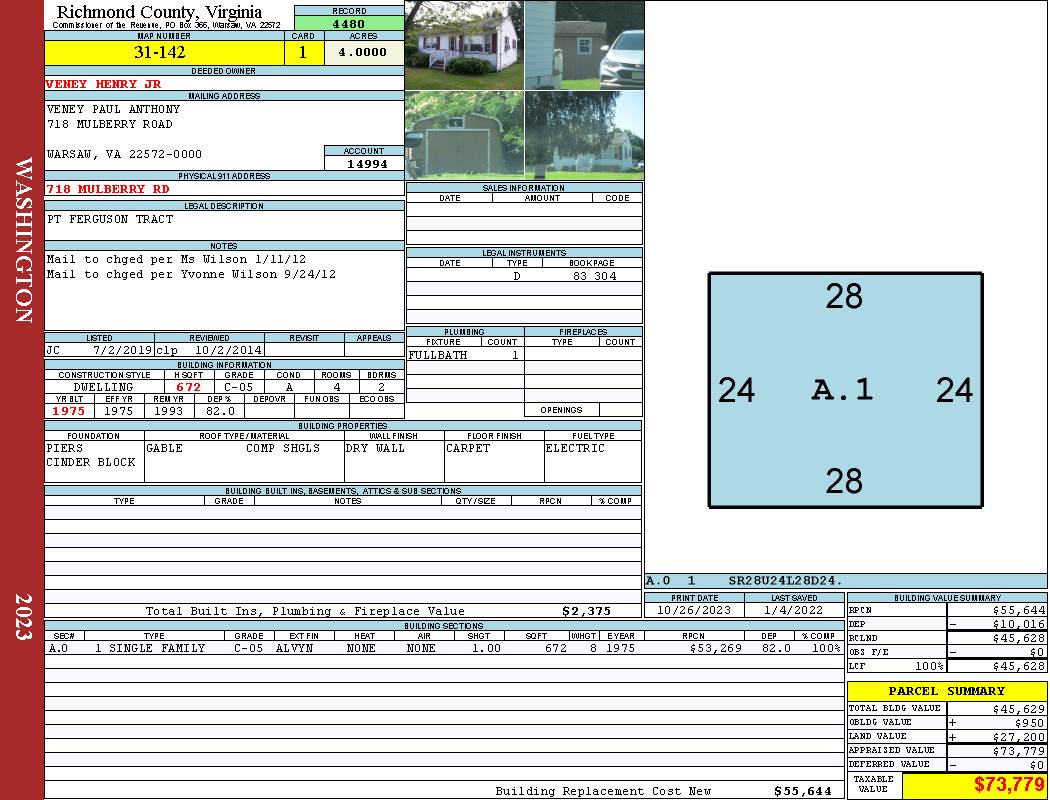Select the 2023 year label in sidebar
This screenshot has height=800, width=1050.
(24, 617)
